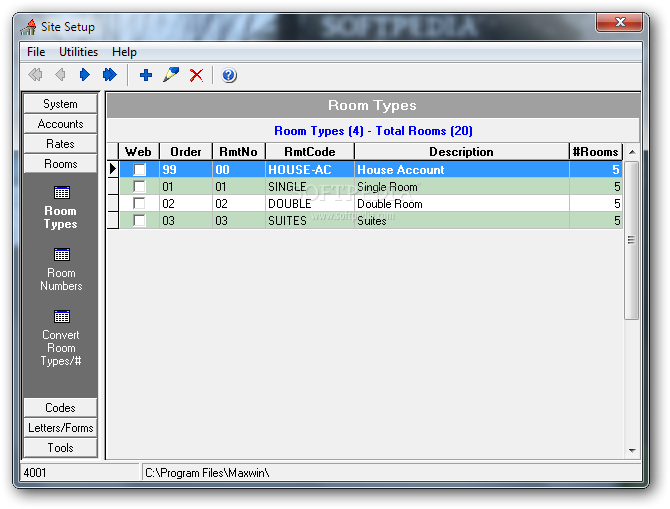Select the Letters/Forms section button
Image resolution: width=670 pixels, height=509 pixels.
point(60,428)
